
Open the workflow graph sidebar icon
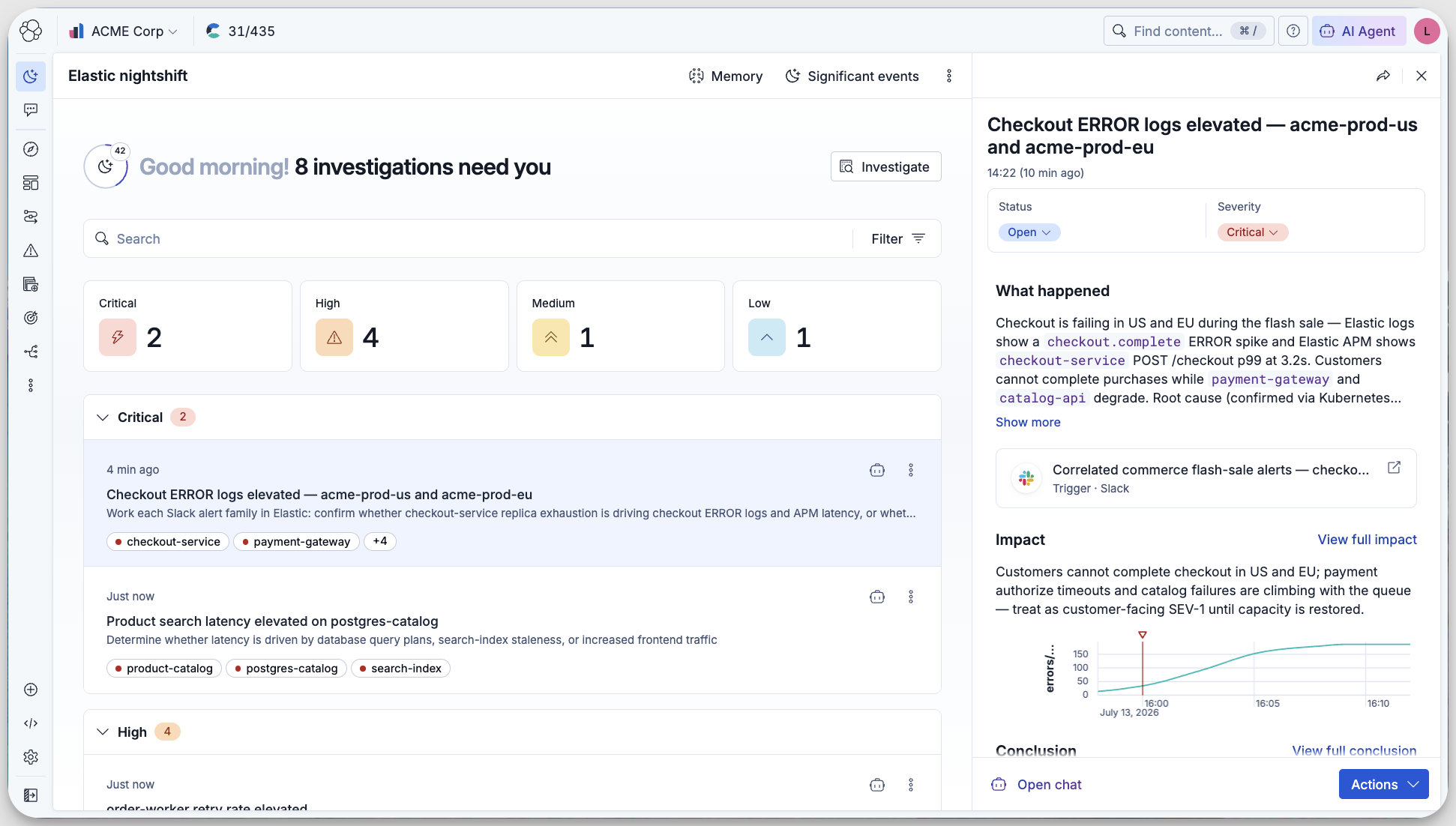31,352
